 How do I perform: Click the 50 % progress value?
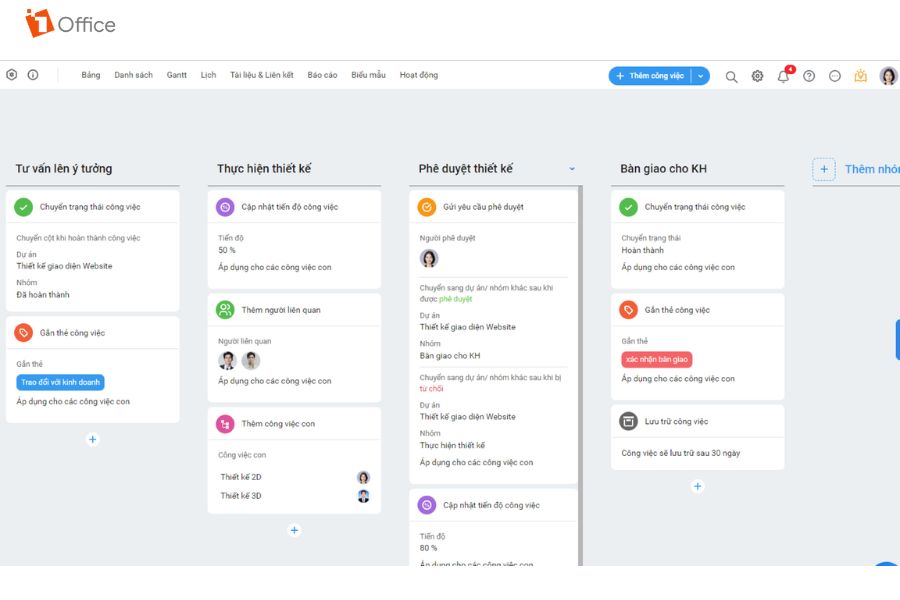[x=227, y=250]
